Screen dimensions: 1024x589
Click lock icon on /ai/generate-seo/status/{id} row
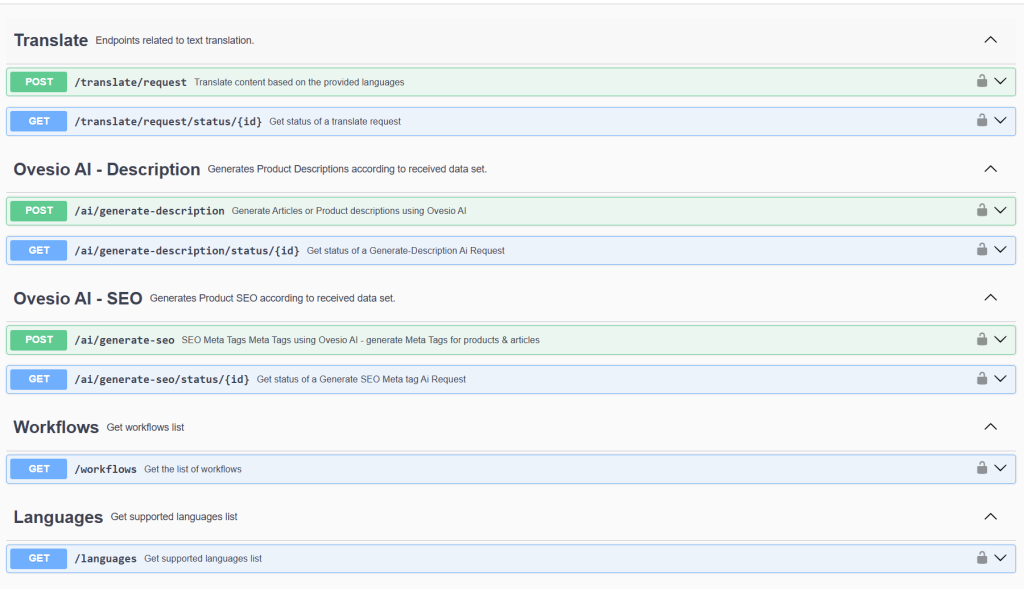coord(982,378)
